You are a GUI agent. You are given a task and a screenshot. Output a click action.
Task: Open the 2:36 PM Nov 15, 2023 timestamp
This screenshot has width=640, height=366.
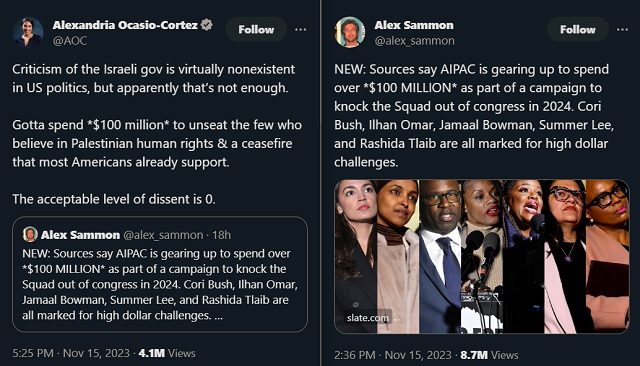[x=393, y=355]
